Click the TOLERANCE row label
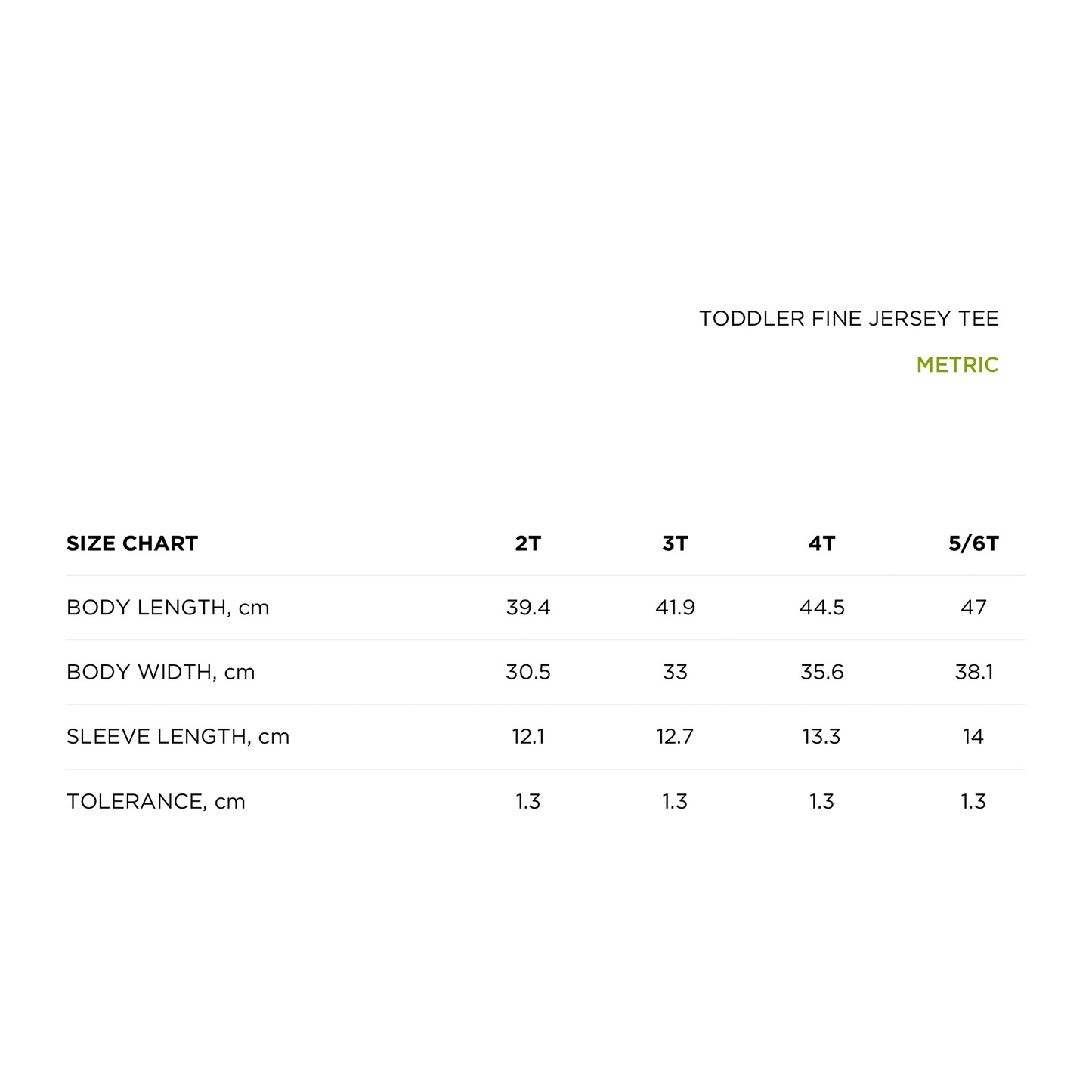The height and width of the screenshot is (1092, 1092). tap(156, 801)
